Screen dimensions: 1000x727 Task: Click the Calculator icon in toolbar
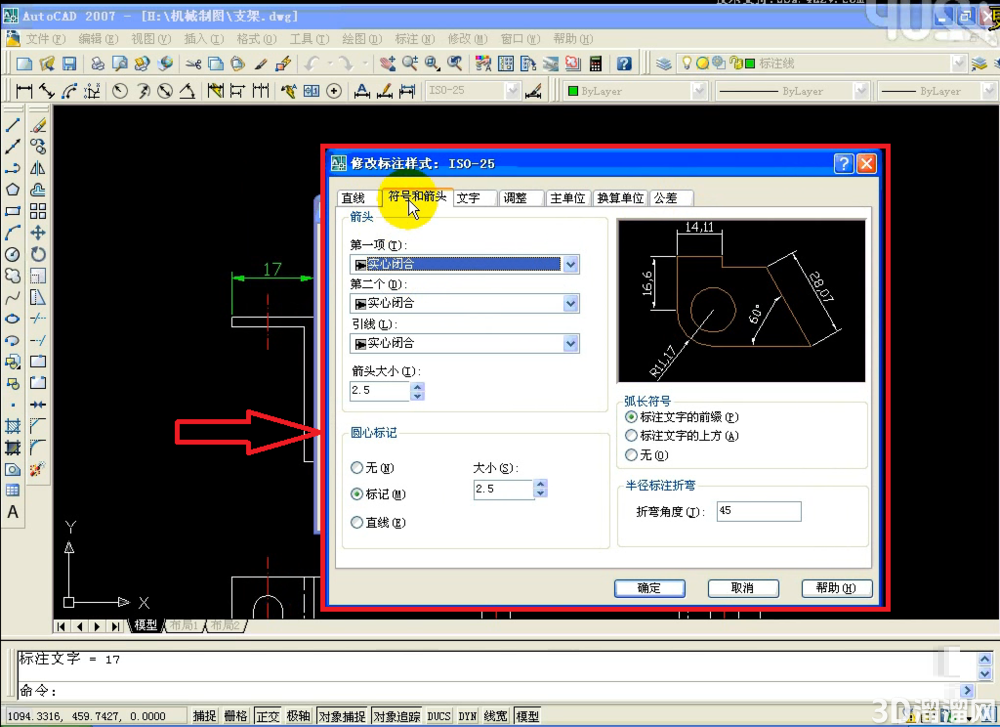[x=596, y=63]
